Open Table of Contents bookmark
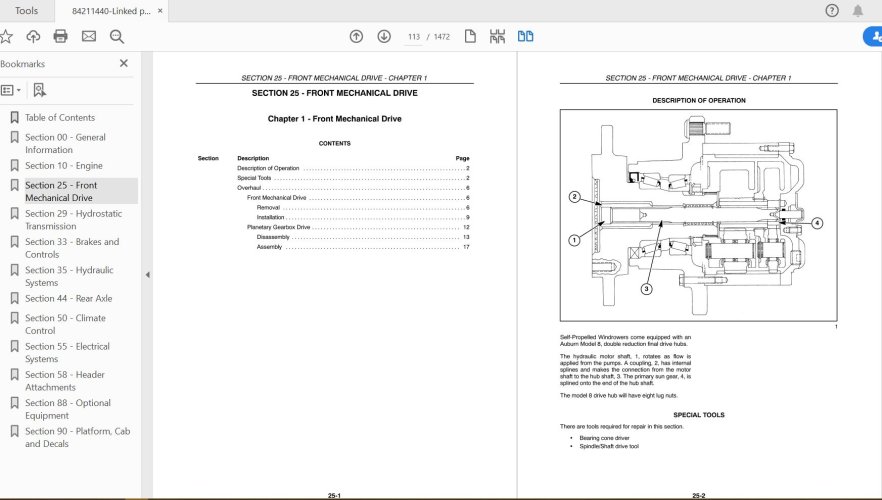 click(x=60, y=118)
